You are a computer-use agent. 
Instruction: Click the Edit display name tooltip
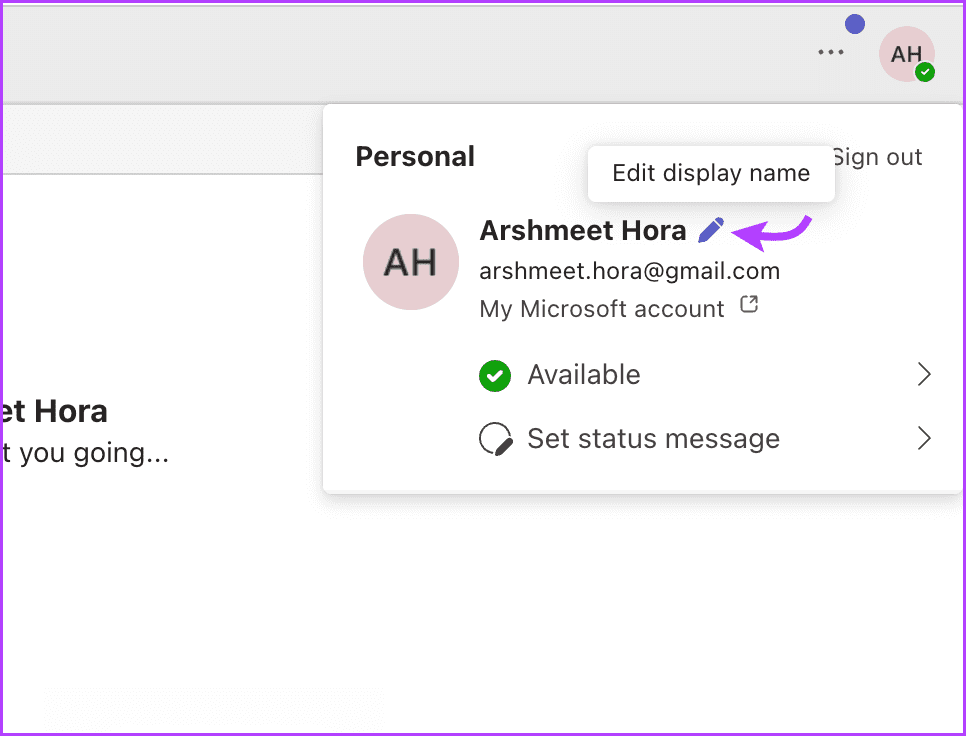coord(710,173)
